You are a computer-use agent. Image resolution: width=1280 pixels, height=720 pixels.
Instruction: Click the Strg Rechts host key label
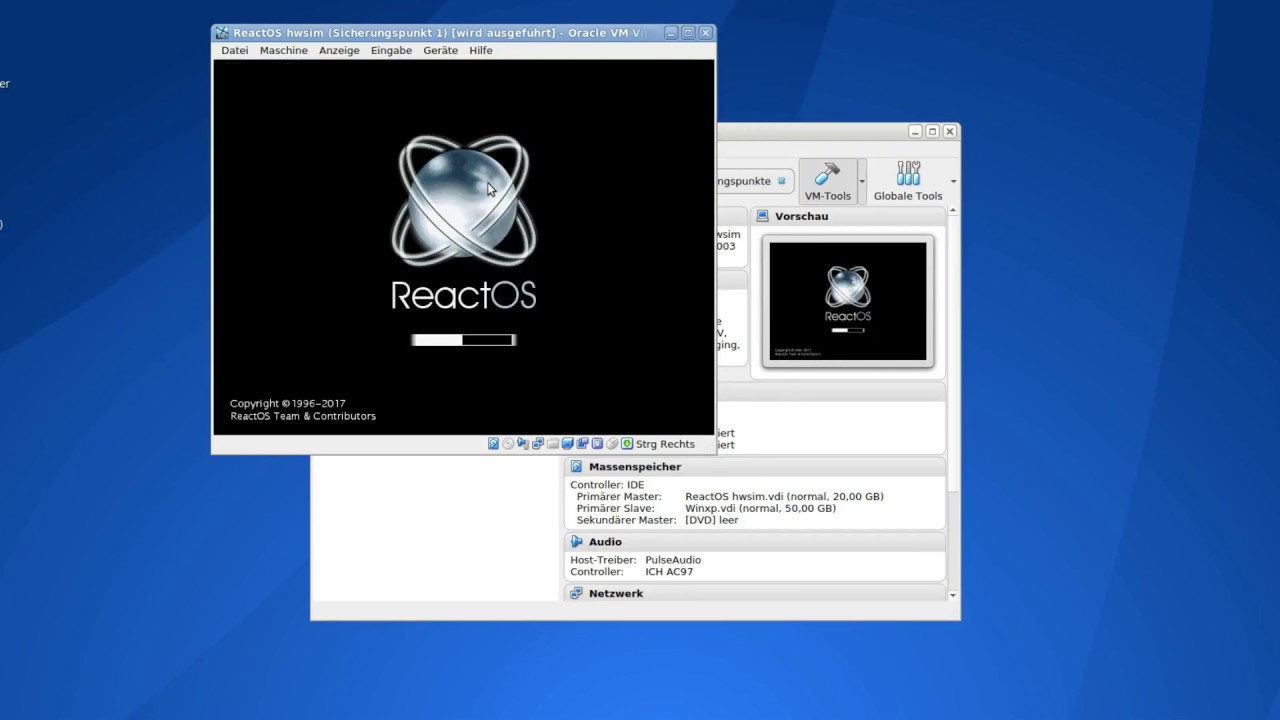(665, 444)
